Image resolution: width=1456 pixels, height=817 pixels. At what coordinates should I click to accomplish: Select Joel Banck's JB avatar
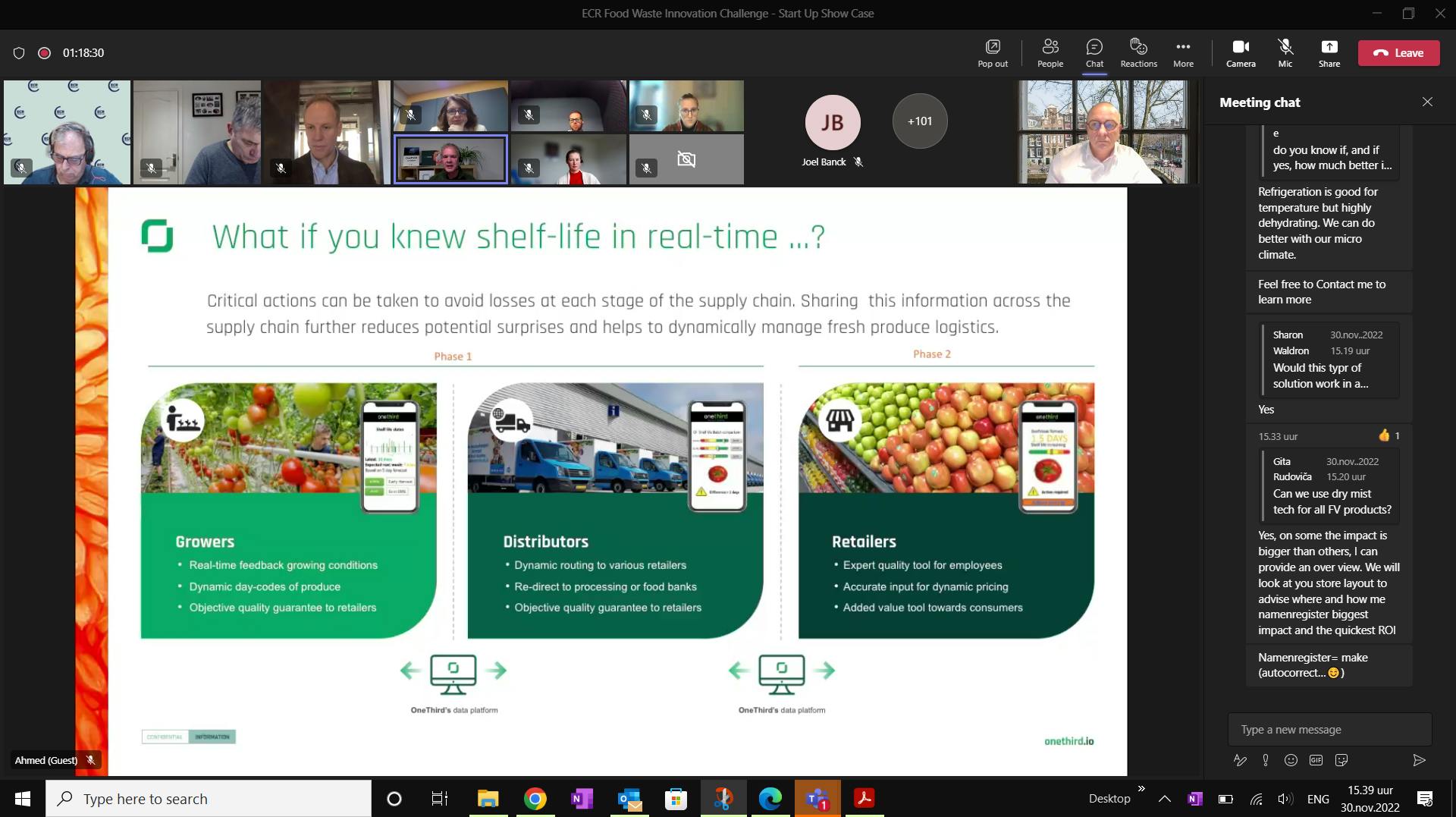[x=832, y=121]
